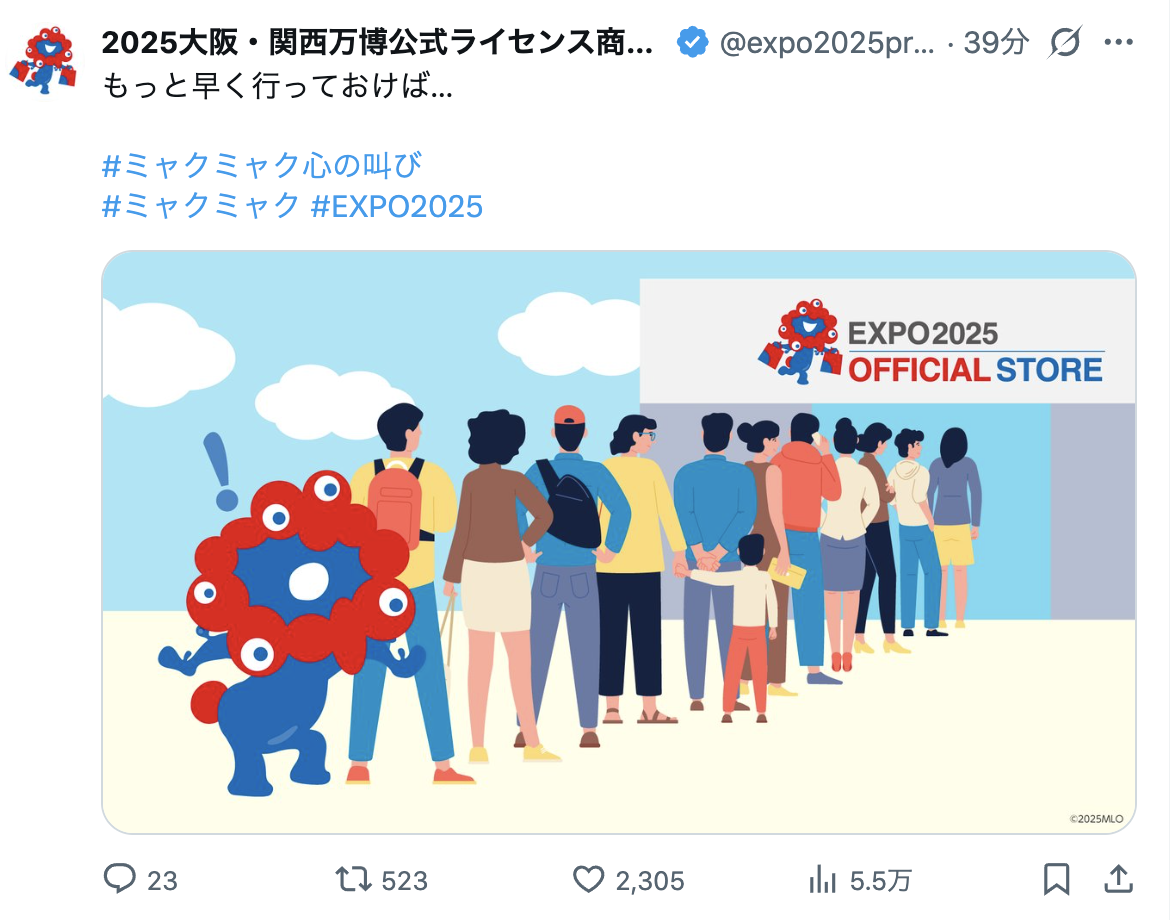The height and width of the screenshot is (920, 1170).
Task: Open the 39分 timestamp link
Action: [x=996, y=43]
